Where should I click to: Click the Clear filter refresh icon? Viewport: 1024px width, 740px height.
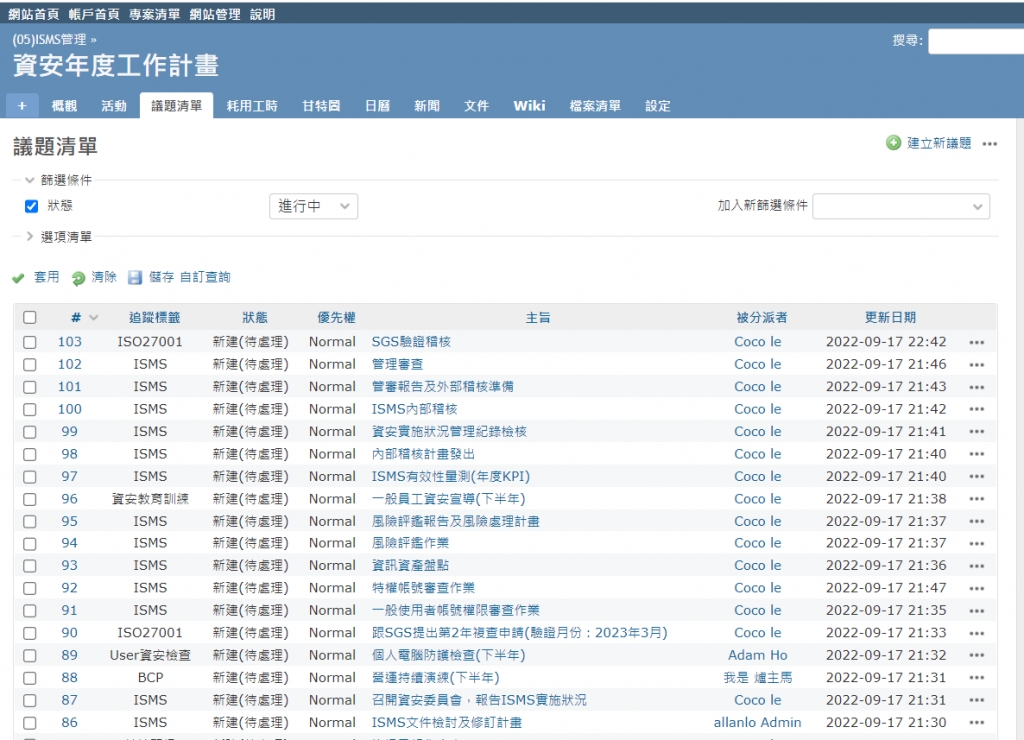(x=78, y=278)
